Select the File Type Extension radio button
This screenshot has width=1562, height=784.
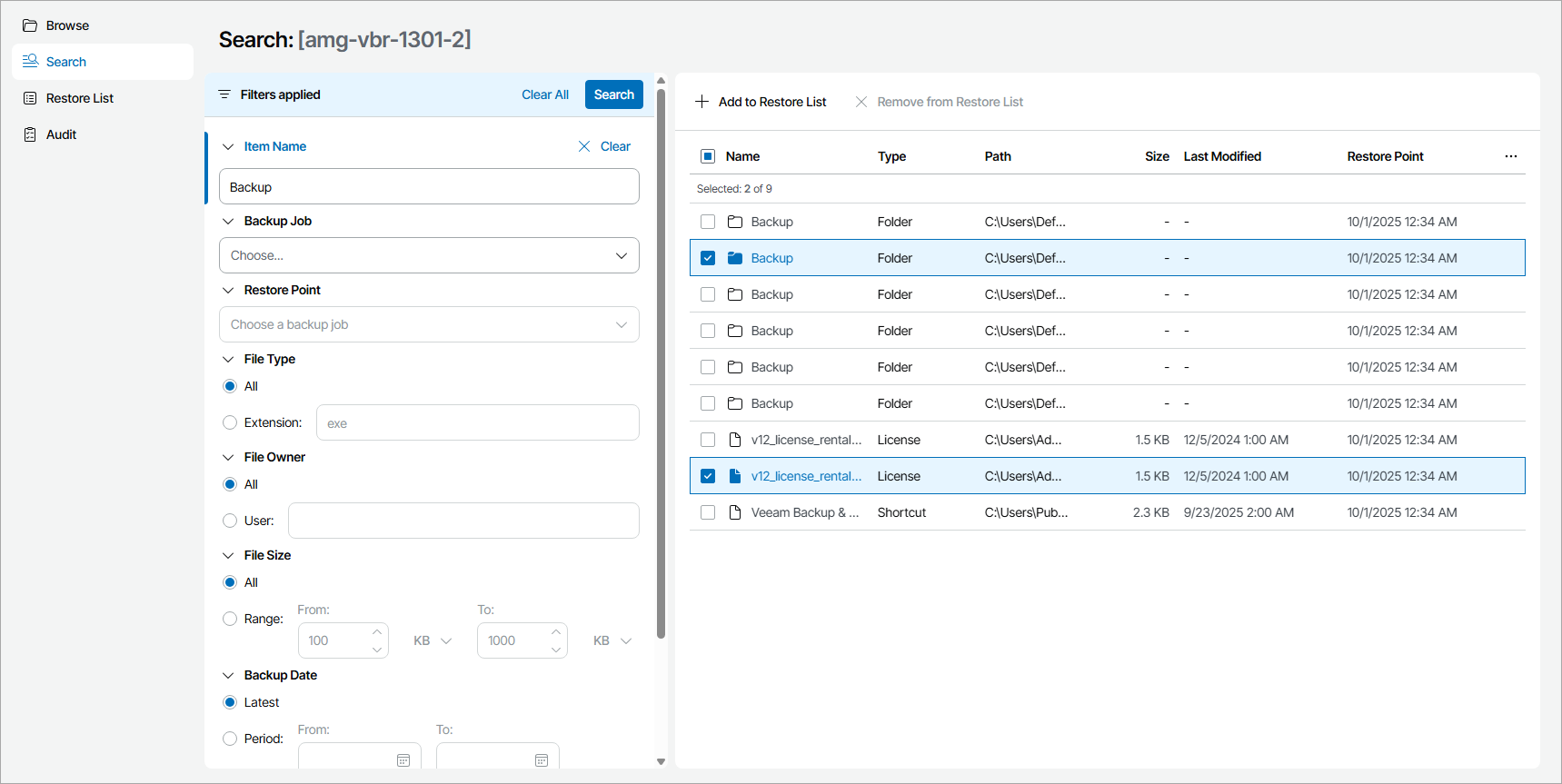coord(230,422)
